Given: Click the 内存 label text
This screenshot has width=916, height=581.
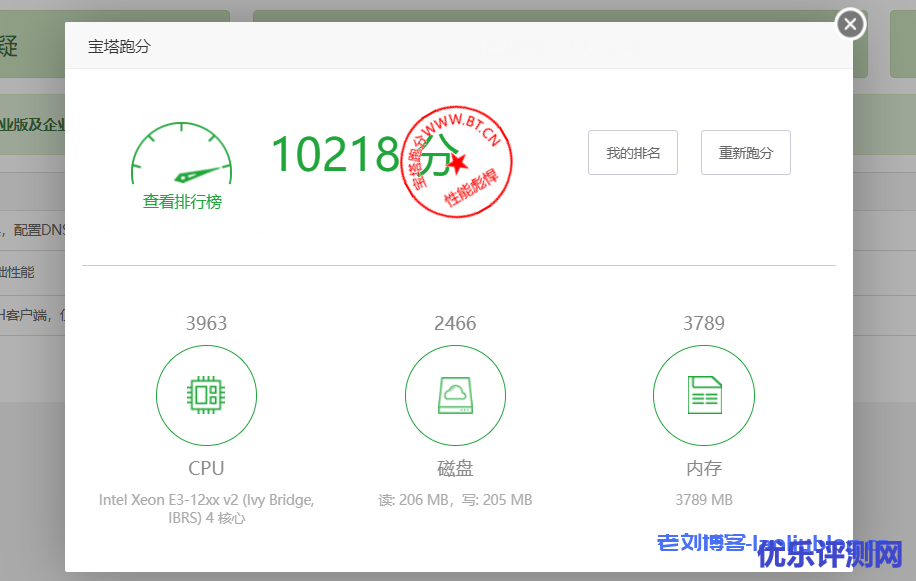Looking at the screenshot, I should pos(704,468).
